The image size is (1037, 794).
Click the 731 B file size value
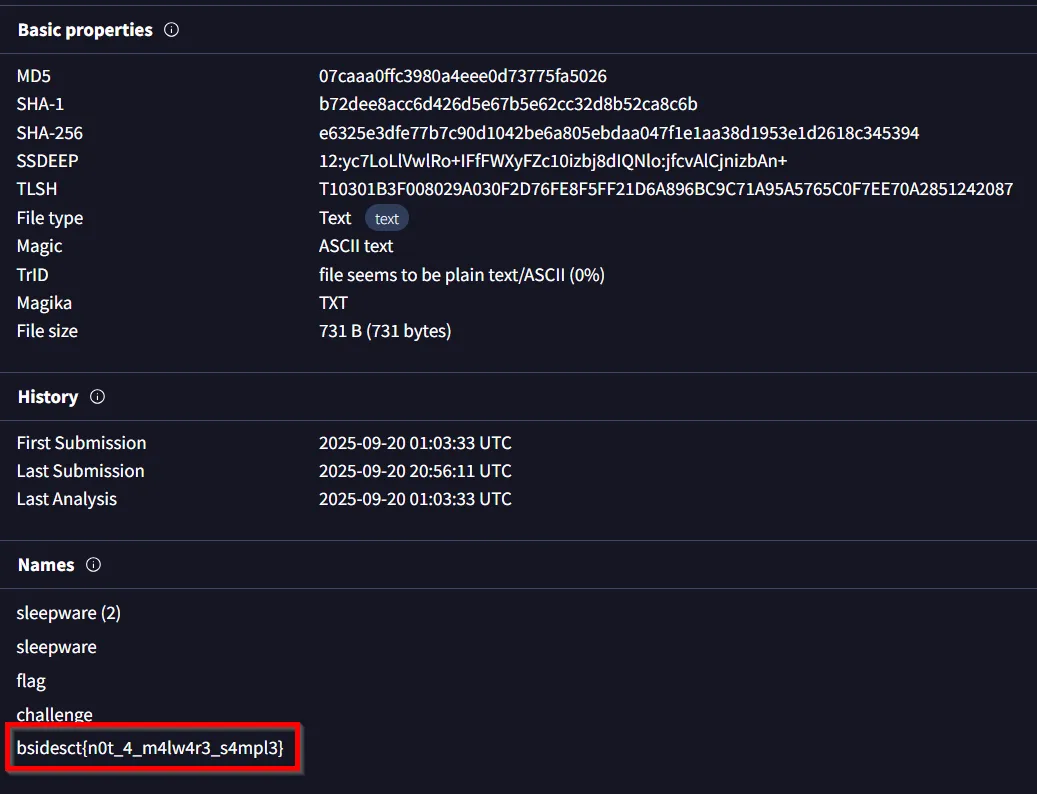point(384,331)
